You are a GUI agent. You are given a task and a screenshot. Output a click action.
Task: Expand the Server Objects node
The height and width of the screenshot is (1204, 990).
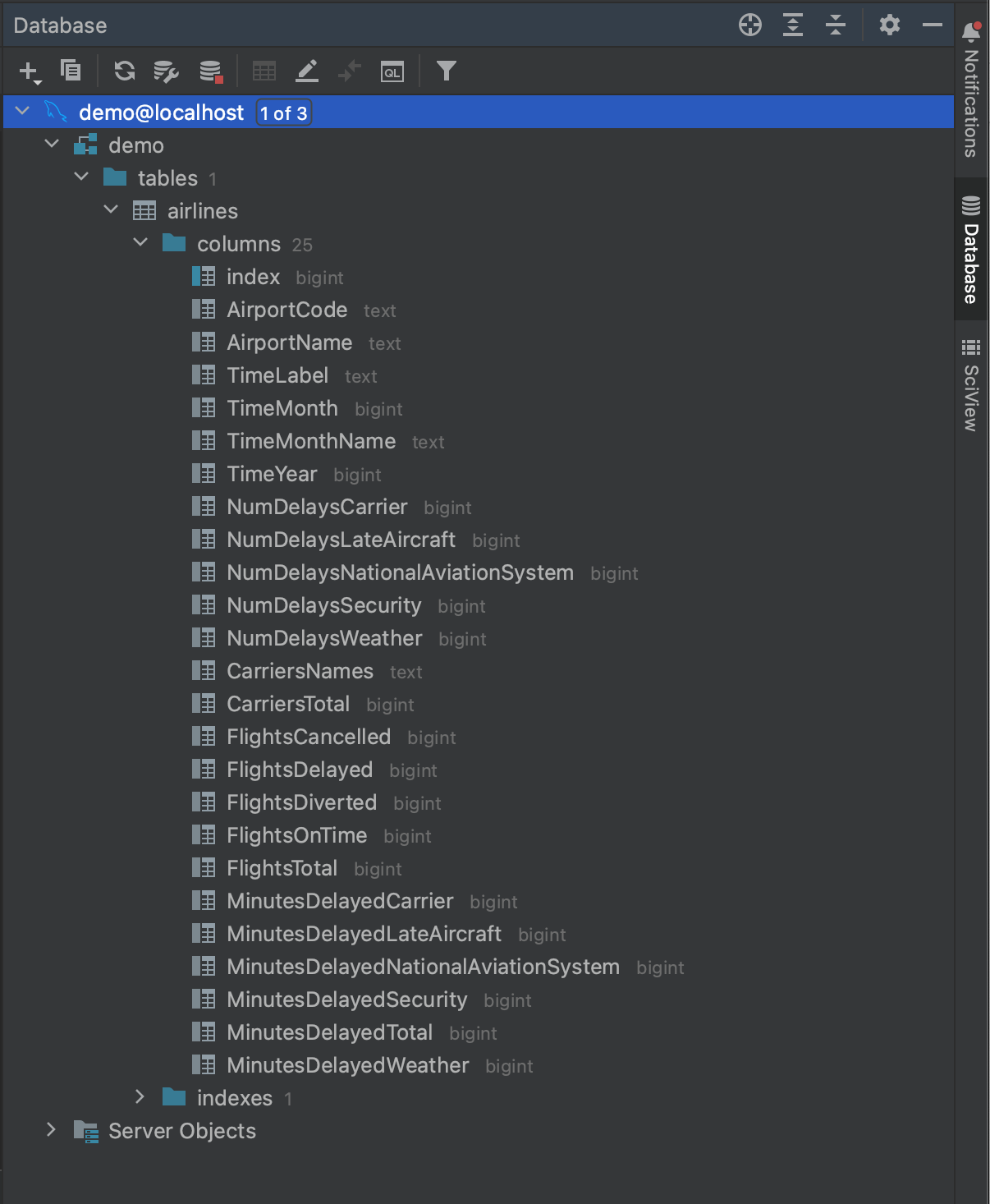point(51,1129)
